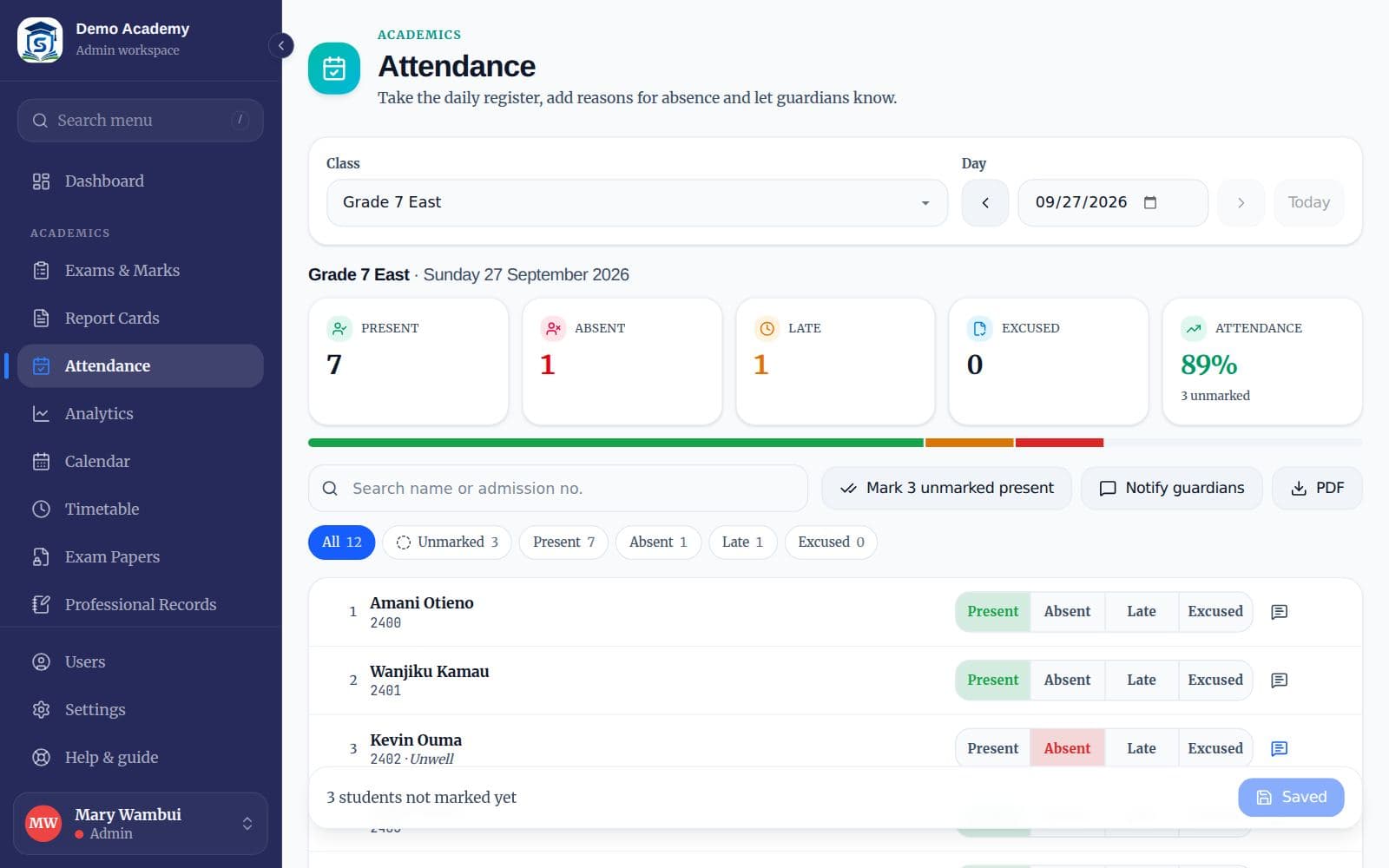Viewport: 1389px width, 868px height.
Task: Mark Amani Otieno as Late
Action: tap(1142, 612)
